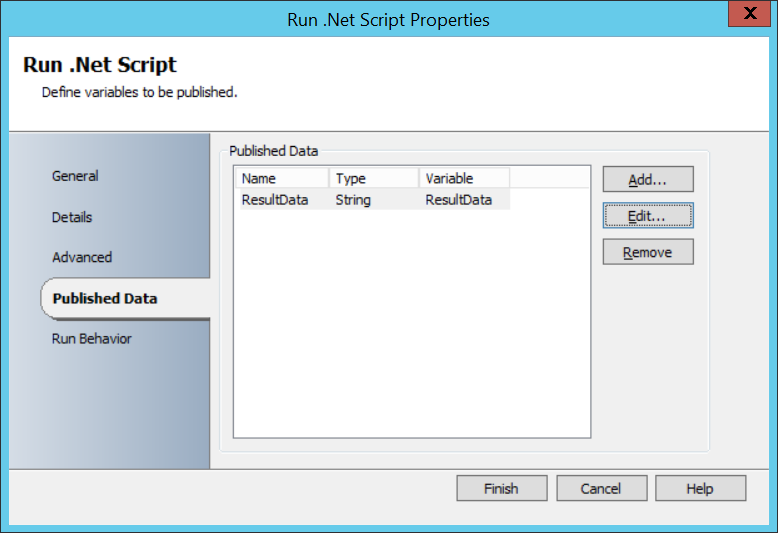This screenshot has width=778, height=533.
Task: Open the Run Behavior tab
Action: [91, 339]
